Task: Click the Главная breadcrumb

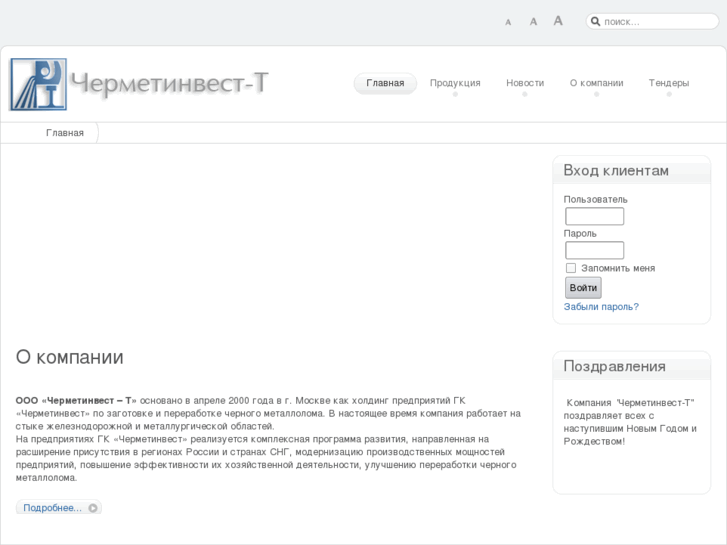Action: (x=65, y=133)
